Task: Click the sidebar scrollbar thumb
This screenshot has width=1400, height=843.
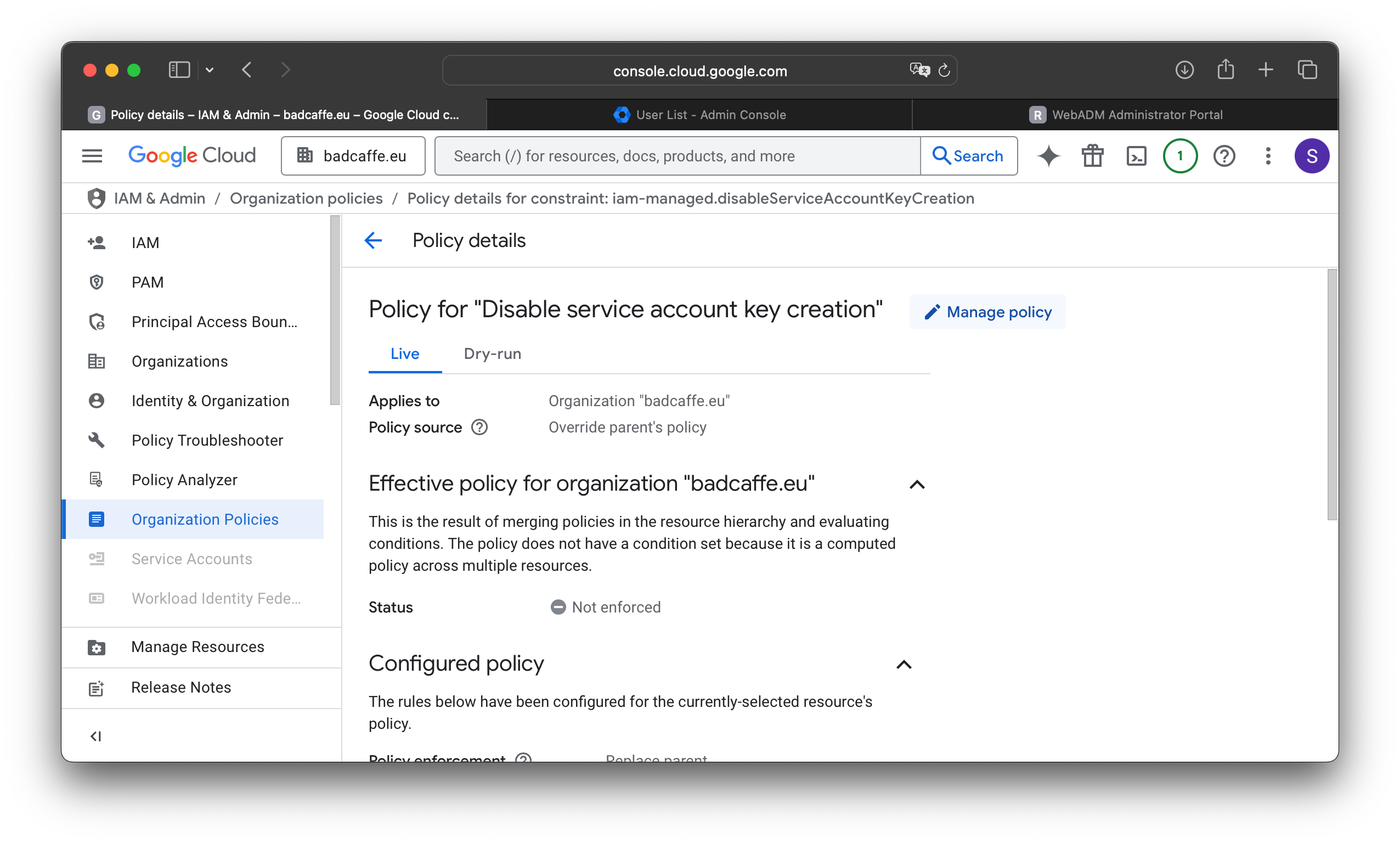Action: (x=335, y=310)
